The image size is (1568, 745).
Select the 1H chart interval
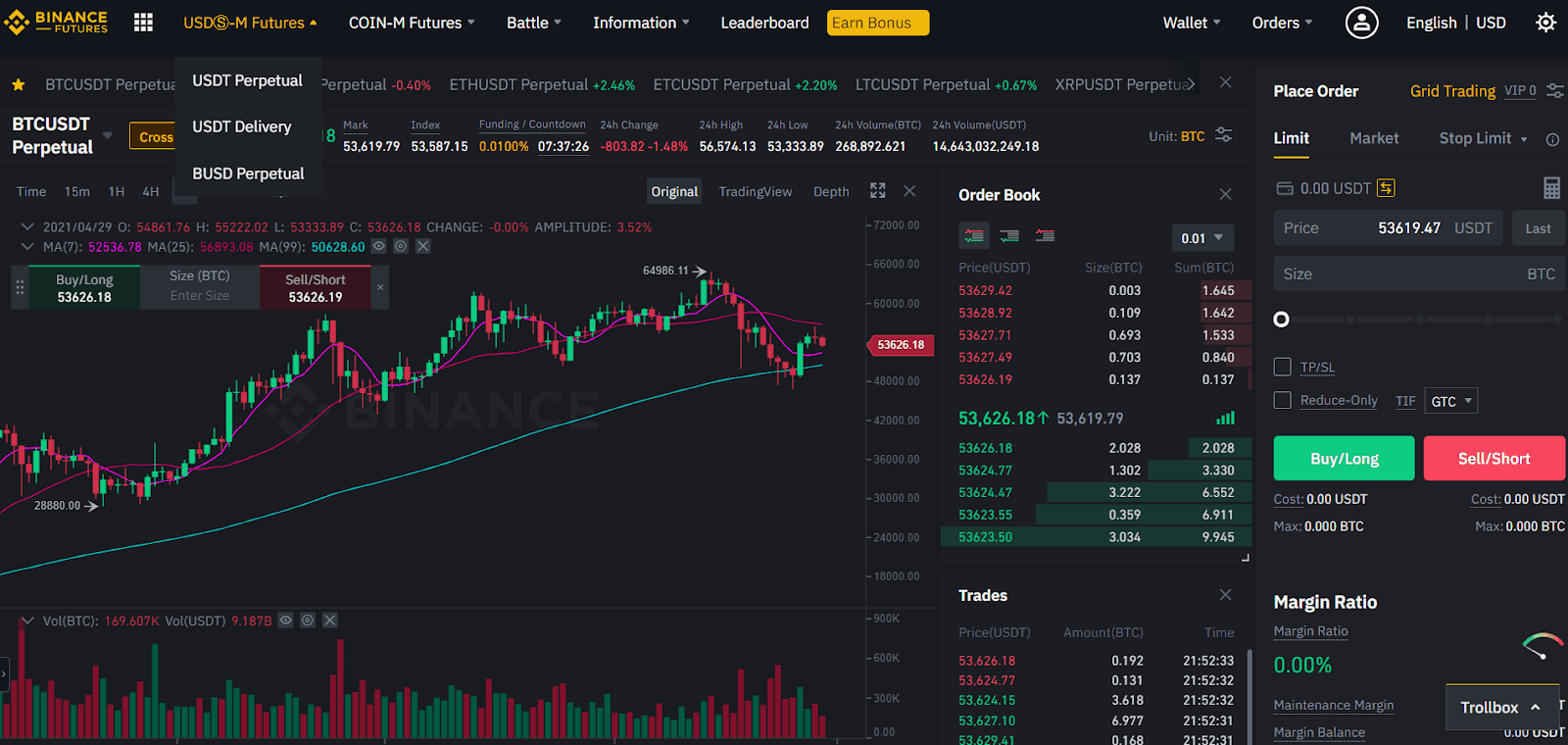(117, 191)
